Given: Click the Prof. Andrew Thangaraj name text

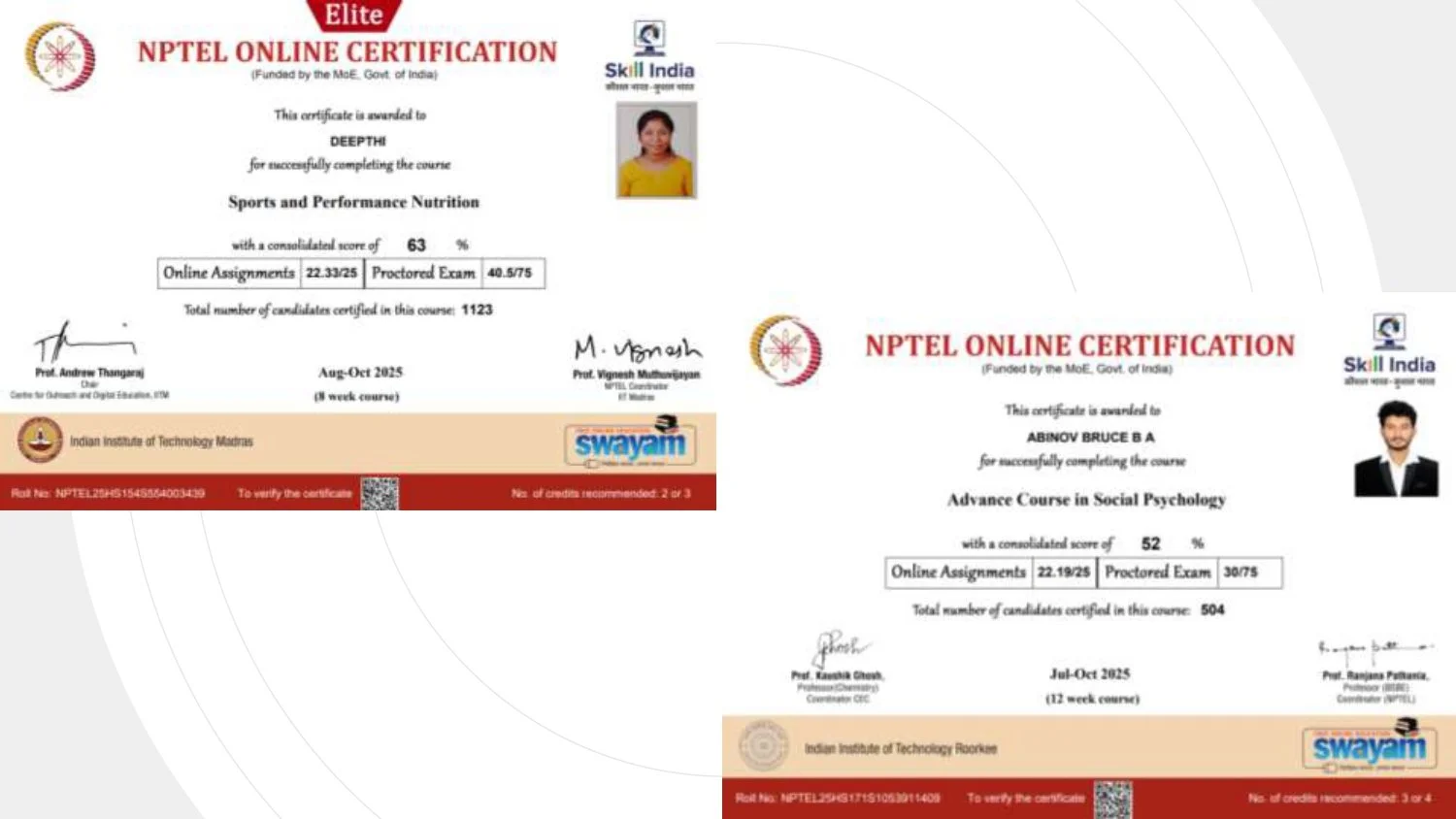Looking at the screenshot, I should pyautogui.click(x=89, y=373).
